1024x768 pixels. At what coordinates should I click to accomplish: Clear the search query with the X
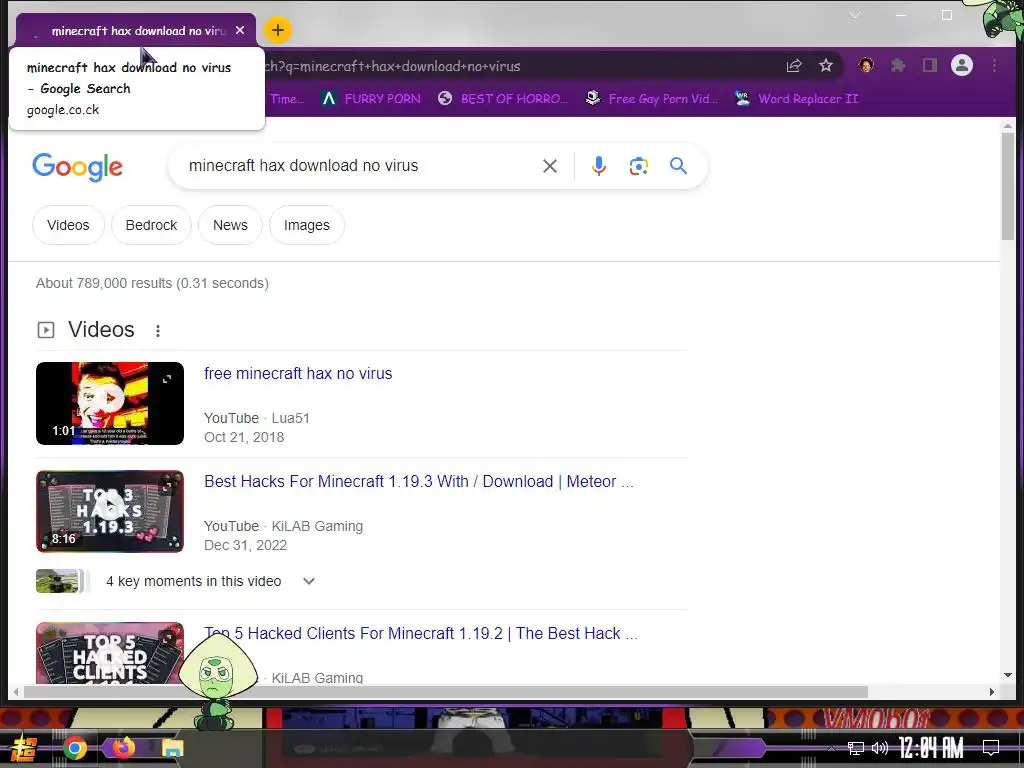click(550, 166)
